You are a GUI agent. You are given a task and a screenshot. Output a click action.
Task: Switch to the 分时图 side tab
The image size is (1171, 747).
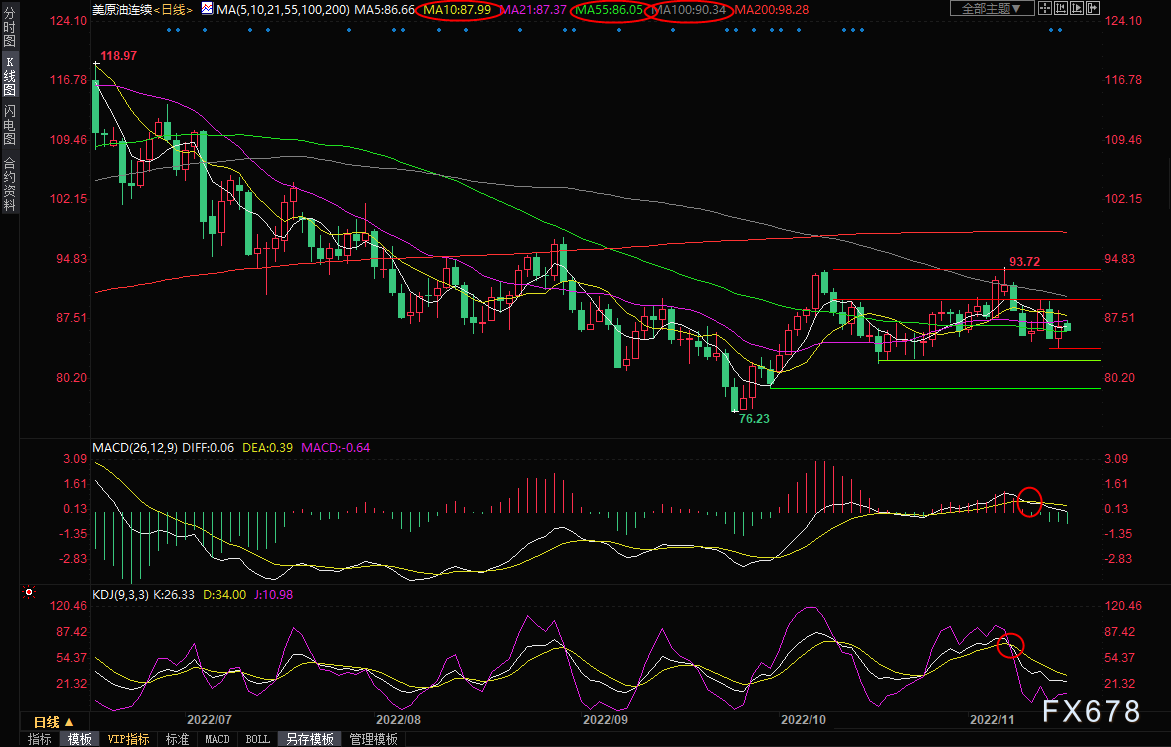tap(10, 27)
